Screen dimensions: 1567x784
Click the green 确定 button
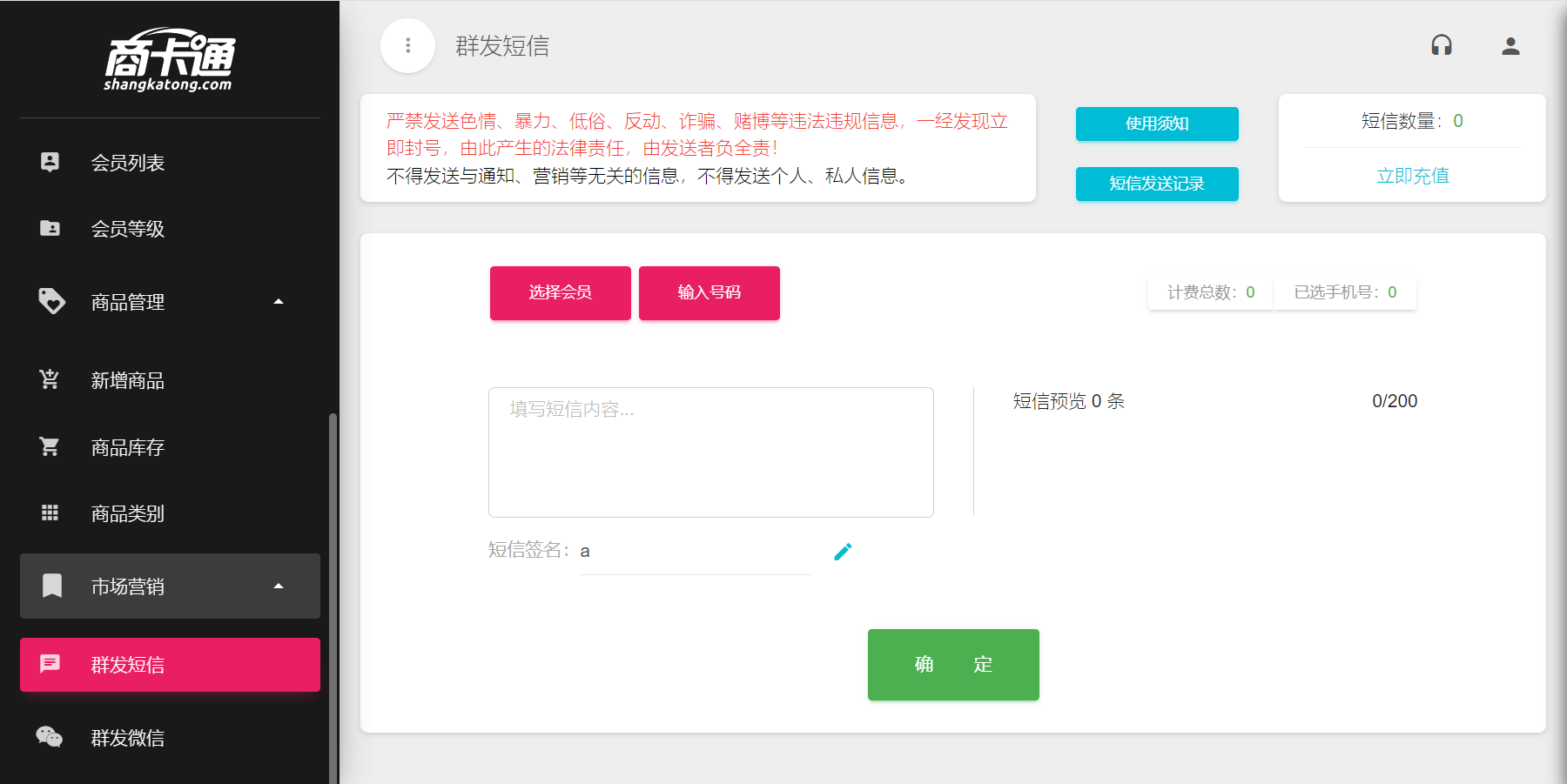pyautogui.click(x=953, y=665)
